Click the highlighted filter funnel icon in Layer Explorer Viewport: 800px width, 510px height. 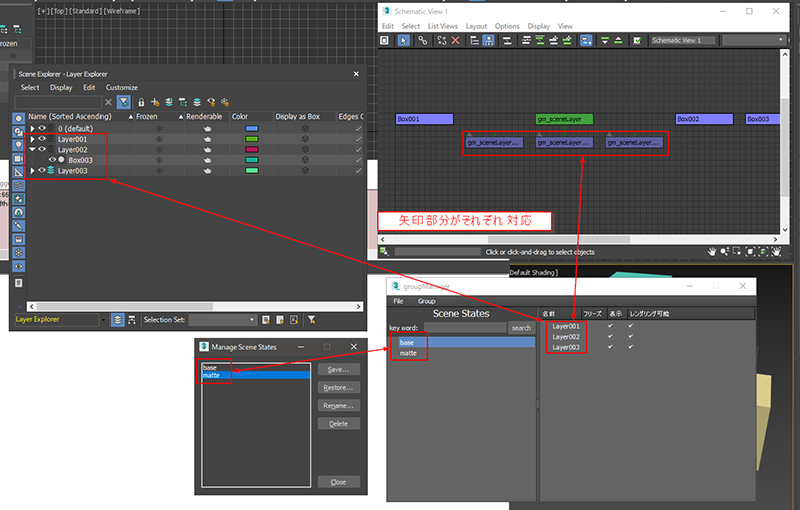(x=123, y=102)
